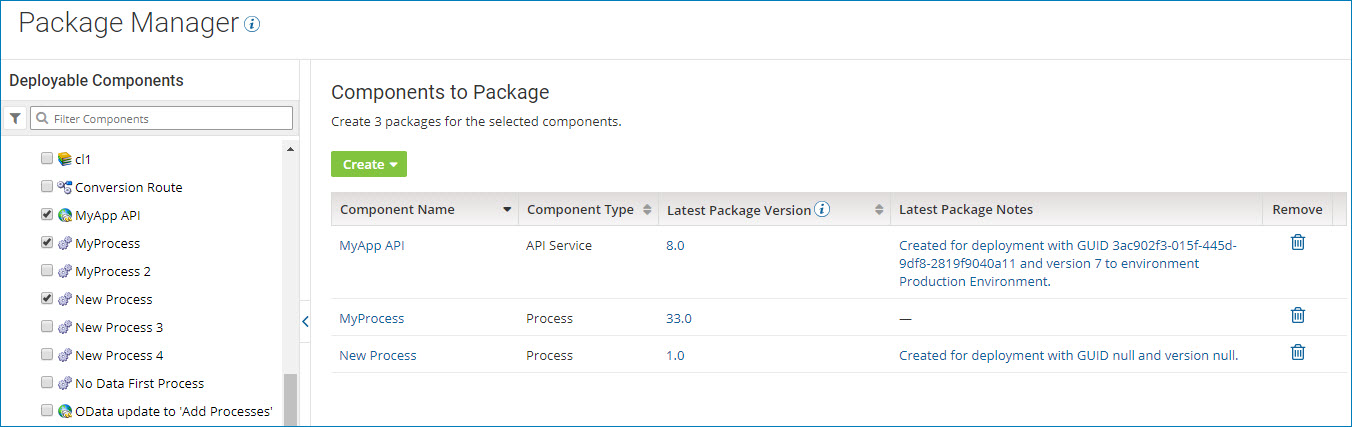The image size is (1352, 427).
Task: Check the New Process 4 checkbox
Action: click(x=47, y=354)
